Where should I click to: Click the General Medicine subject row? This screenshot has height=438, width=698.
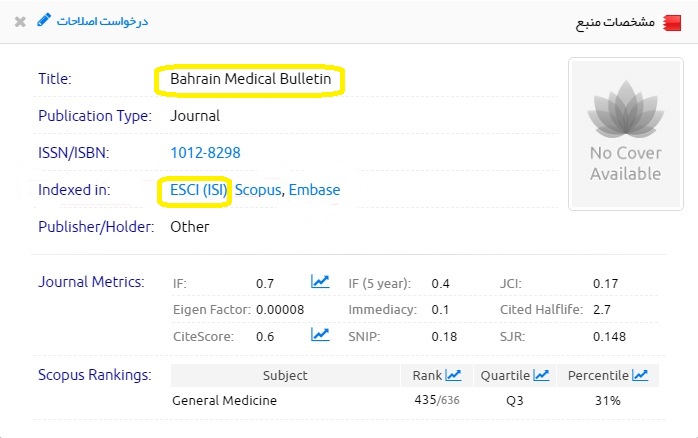[224, 400]
